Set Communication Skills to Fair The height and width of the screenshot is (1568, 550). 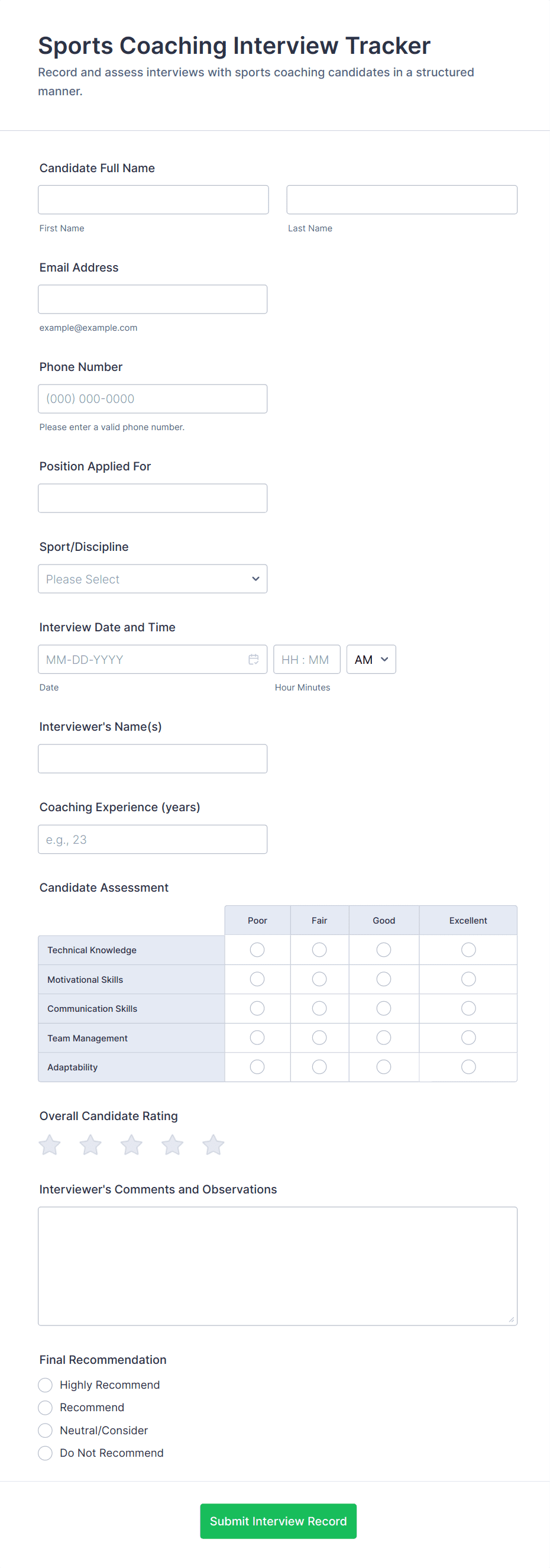(x=319, y=1008)
